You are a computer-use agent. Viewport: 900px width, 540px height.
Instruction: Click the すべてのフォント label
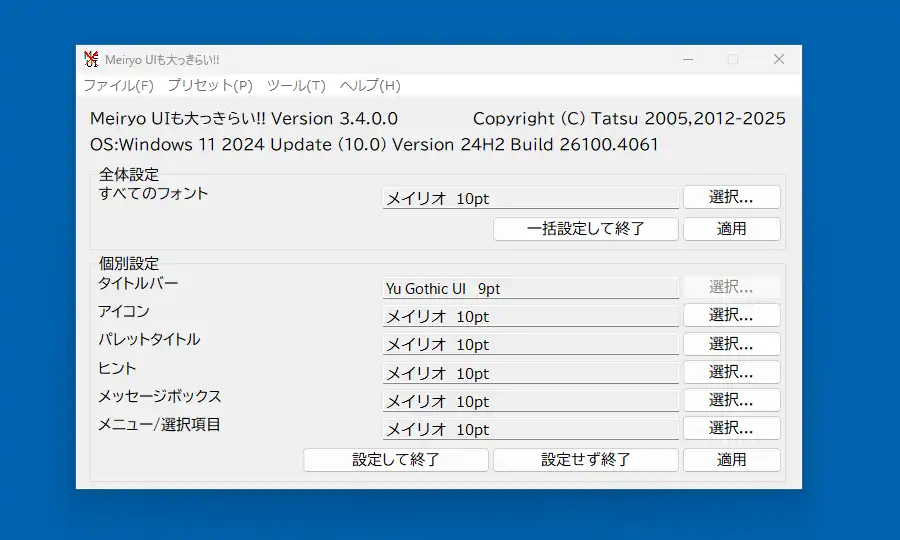[x=153, y=193]
